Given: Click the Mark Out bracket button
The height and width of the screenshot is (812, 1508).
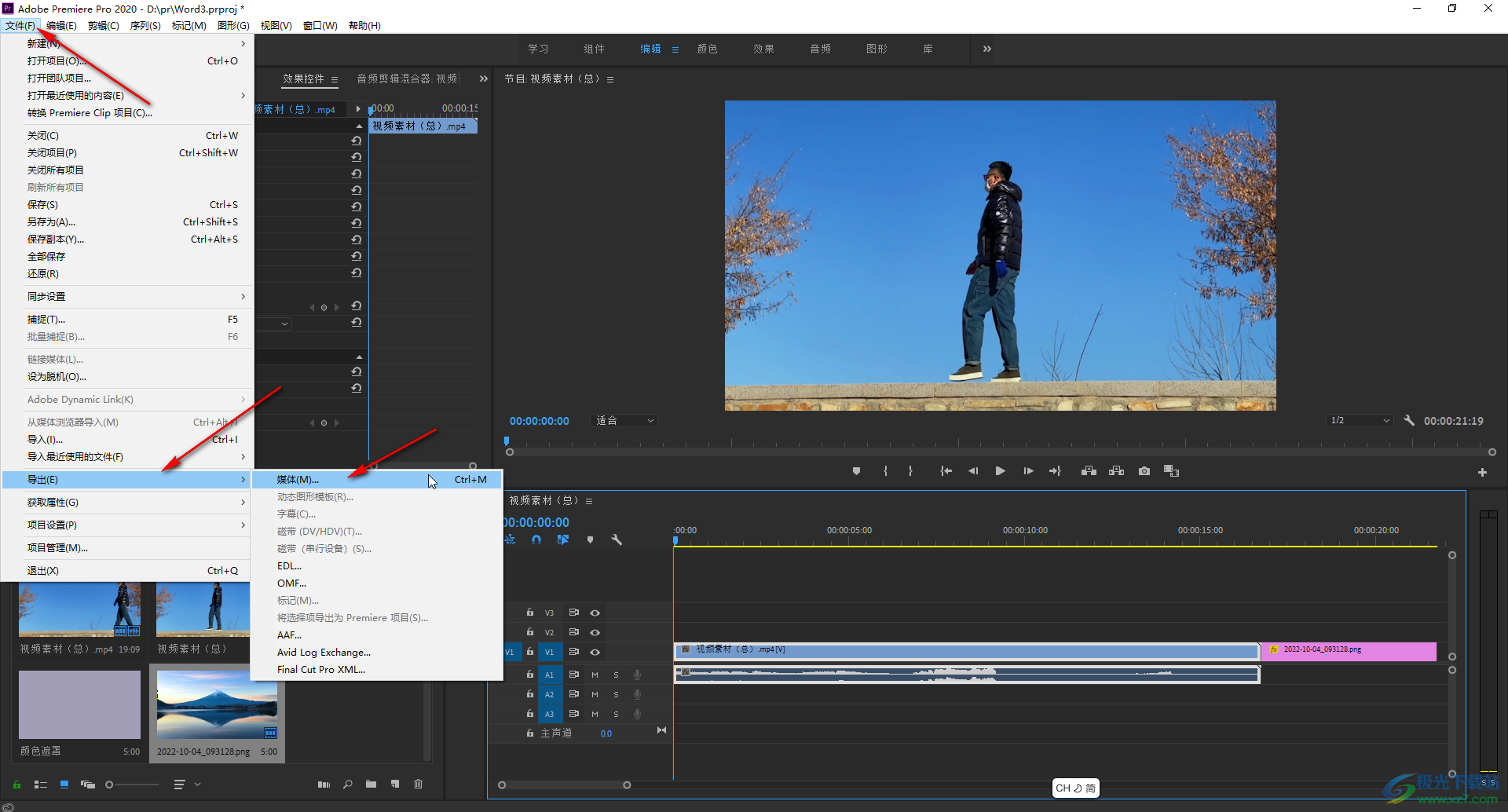Looking at the screenshot, I should coord(910,471).
